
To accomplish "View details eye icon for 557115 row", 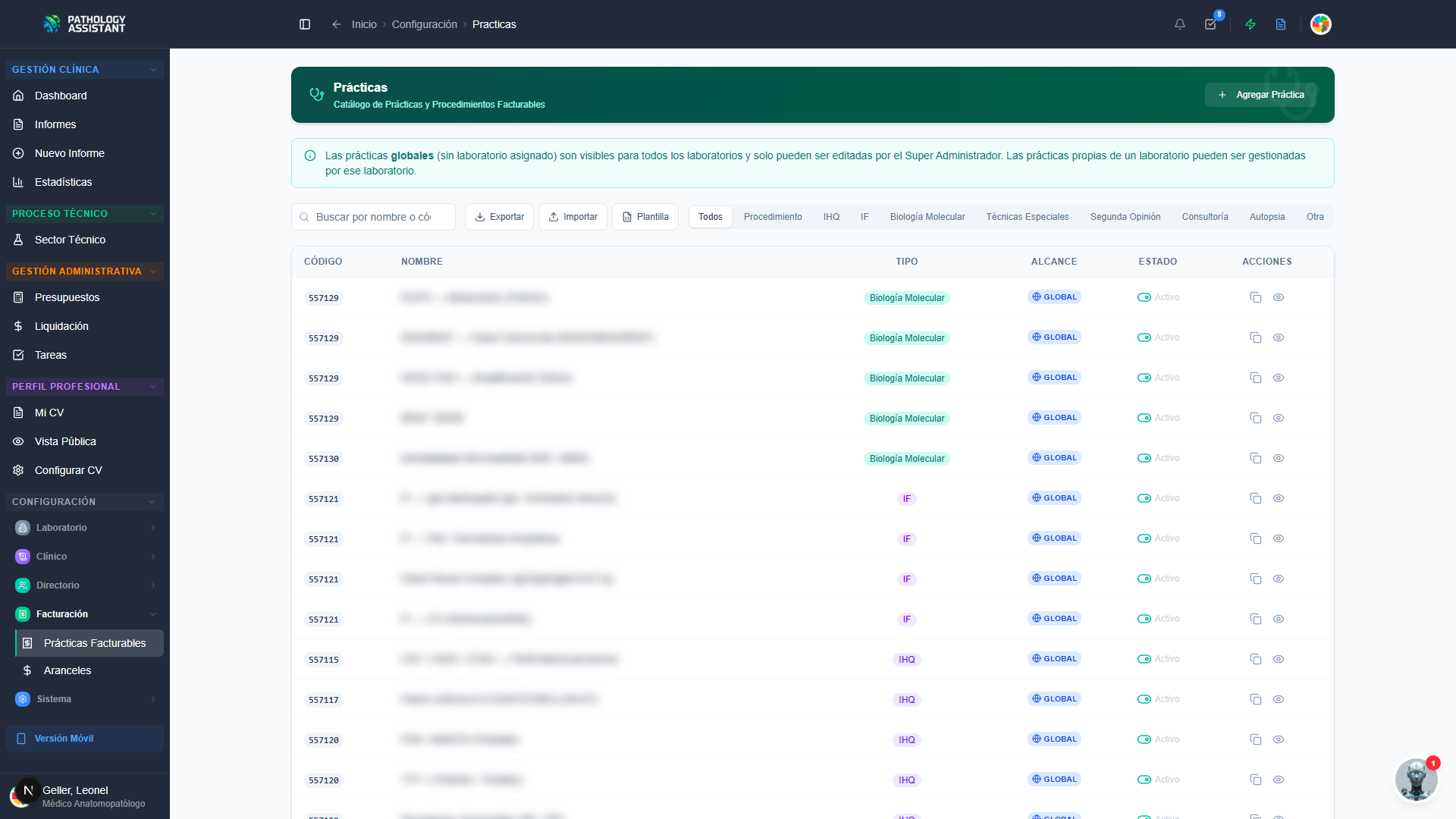I will 1279,659.
